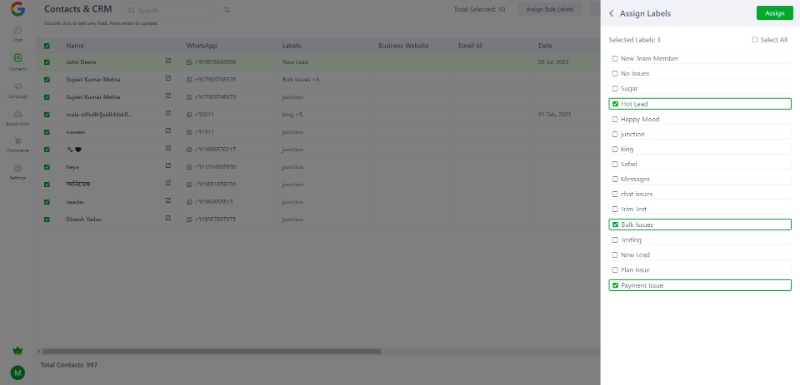Toggle the Select All checkbox

coord(755,40)
